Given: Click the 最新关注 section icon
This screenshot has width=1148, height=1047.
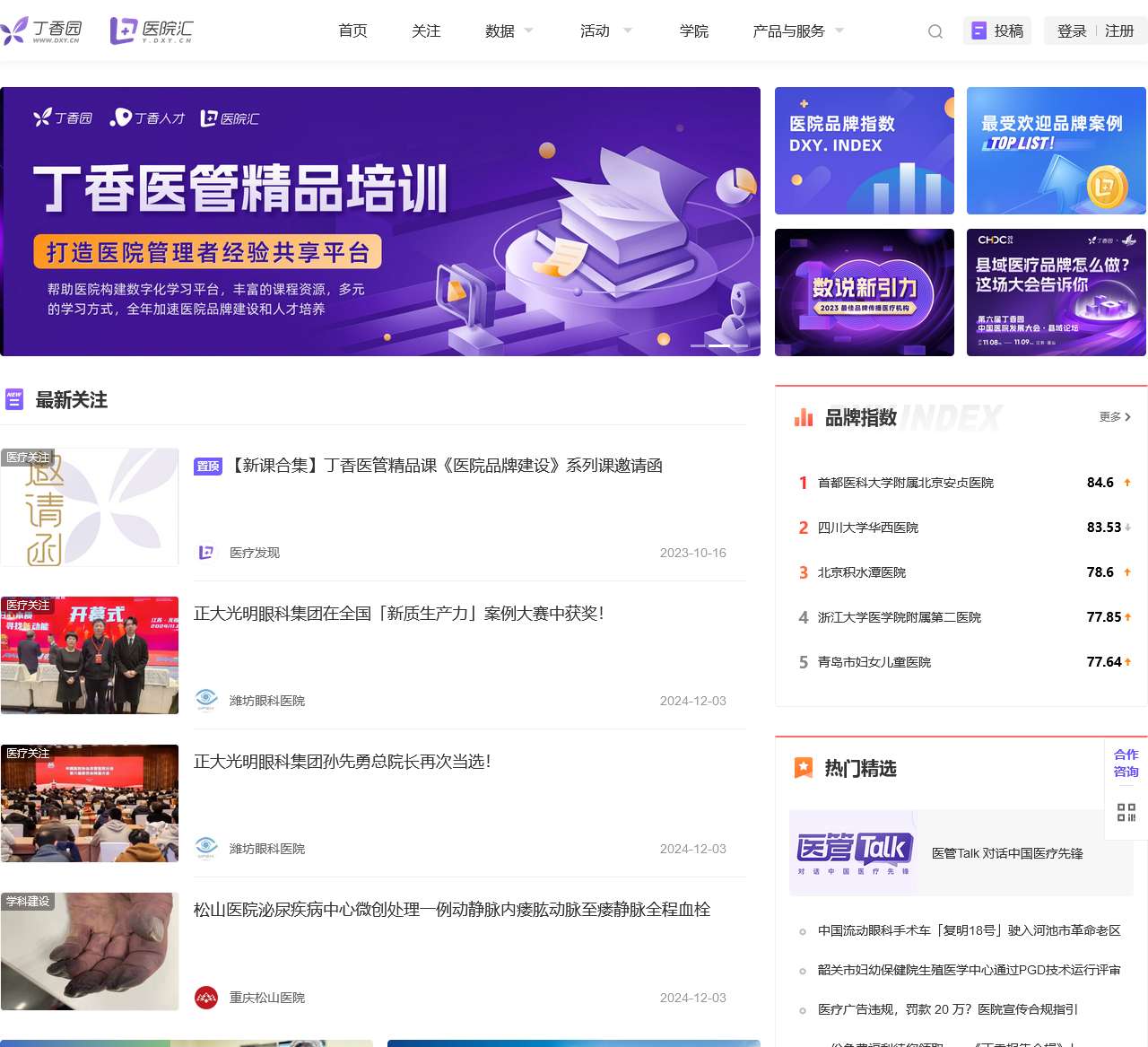Looking at the screenshot, I should point(14,399).
